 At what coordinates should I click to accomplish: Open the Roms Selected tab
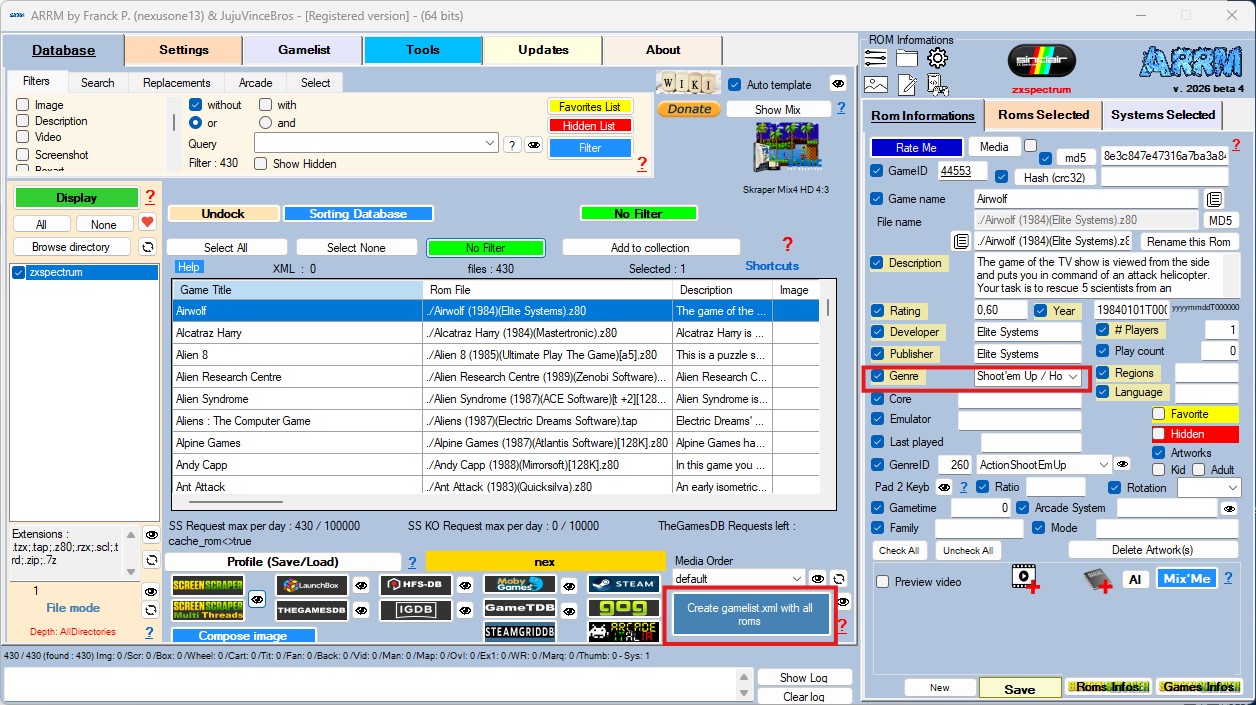[x=1043, y=115]
